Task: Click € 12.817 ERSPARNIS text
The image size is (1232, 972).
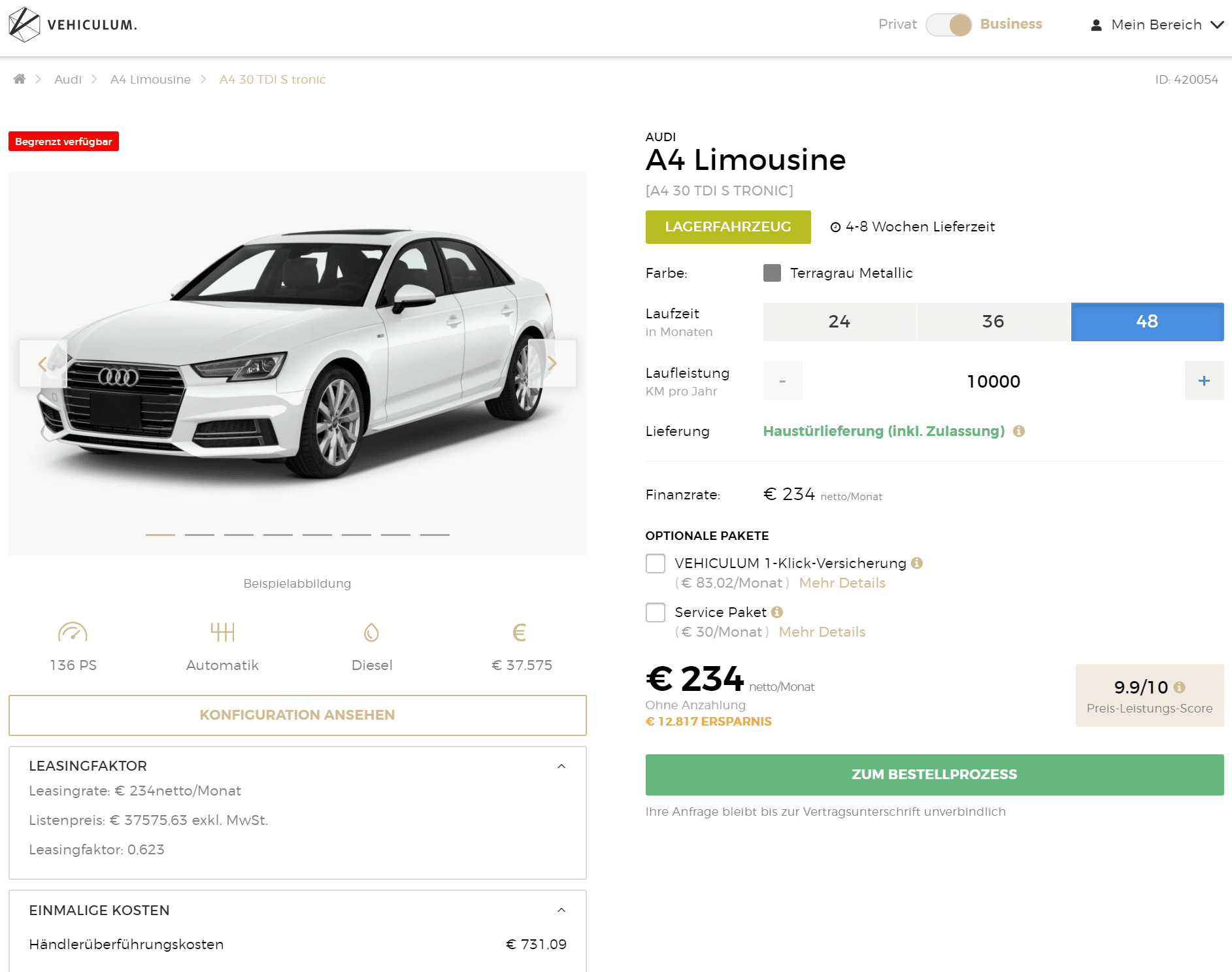Action: coord(708,722)
